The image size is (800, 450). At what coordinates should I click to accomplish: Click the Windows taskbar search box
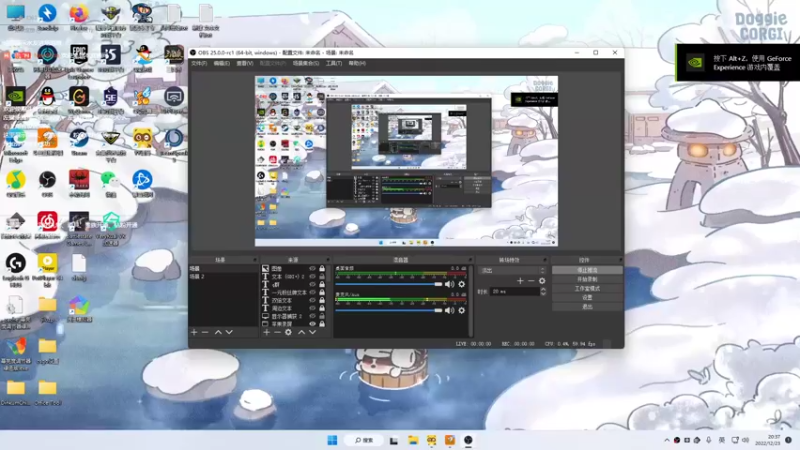click(x=364, y=440)
